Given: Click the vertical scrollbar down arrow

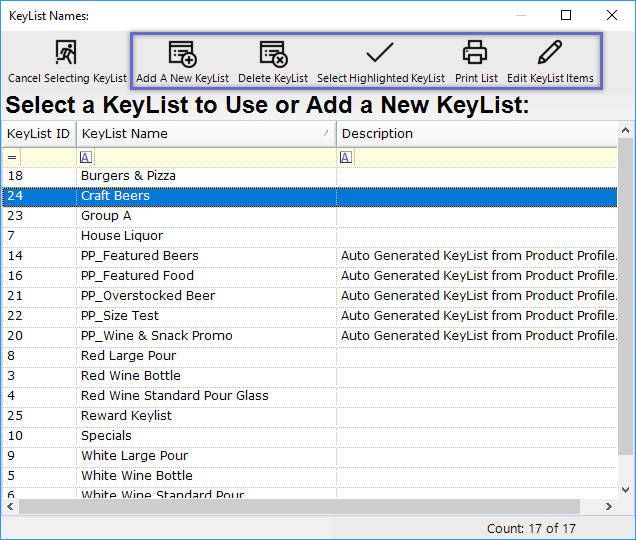Looking at the screenshot, I should coord(626,489).
